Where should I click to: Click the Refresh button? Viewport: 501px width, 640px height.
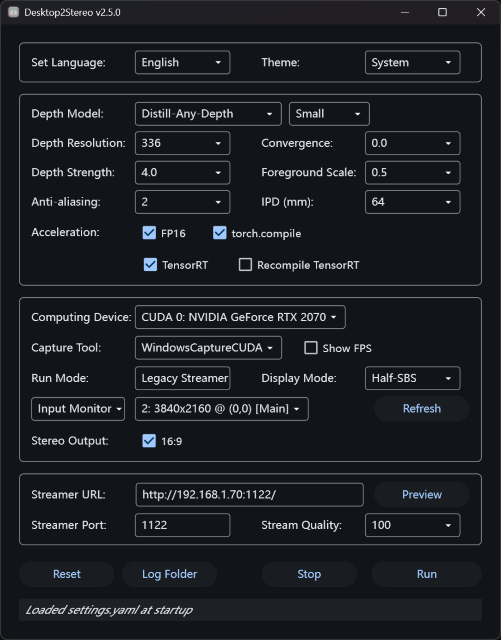tap(422, 409)
